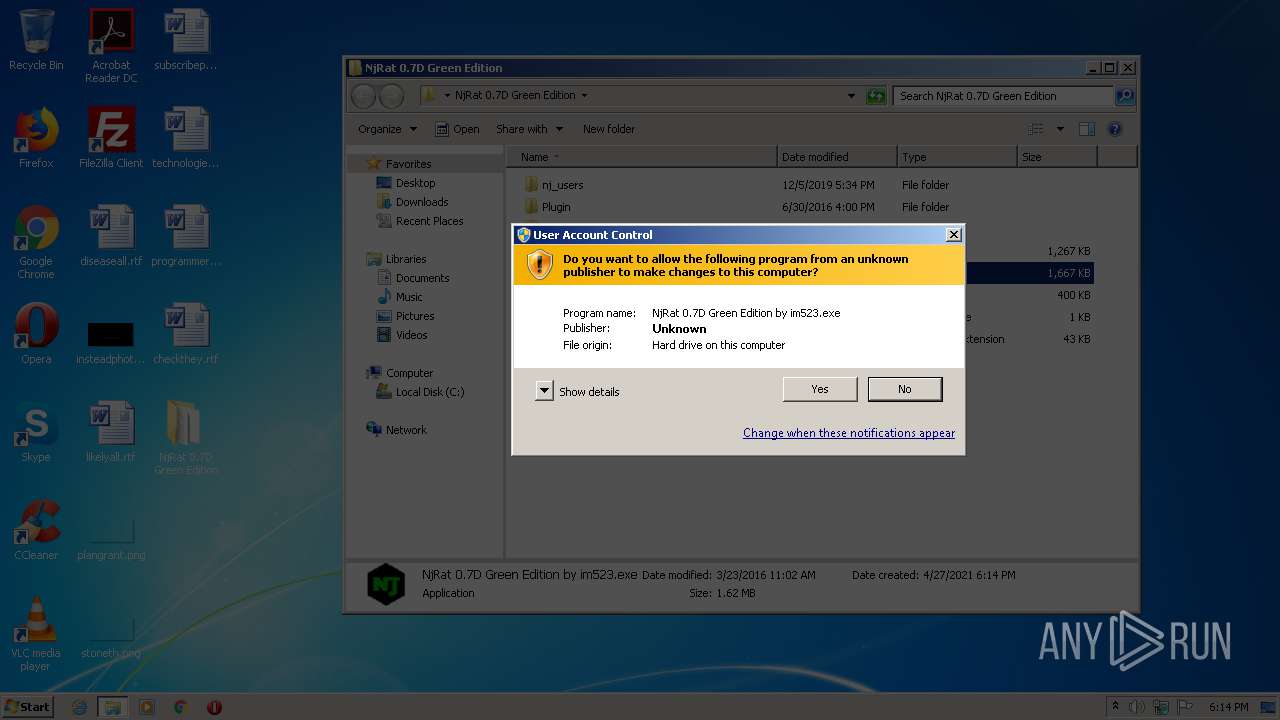Select NjRat 0.7D Green Edition desktop folder

pyautogui.click(x=186, y=438)
